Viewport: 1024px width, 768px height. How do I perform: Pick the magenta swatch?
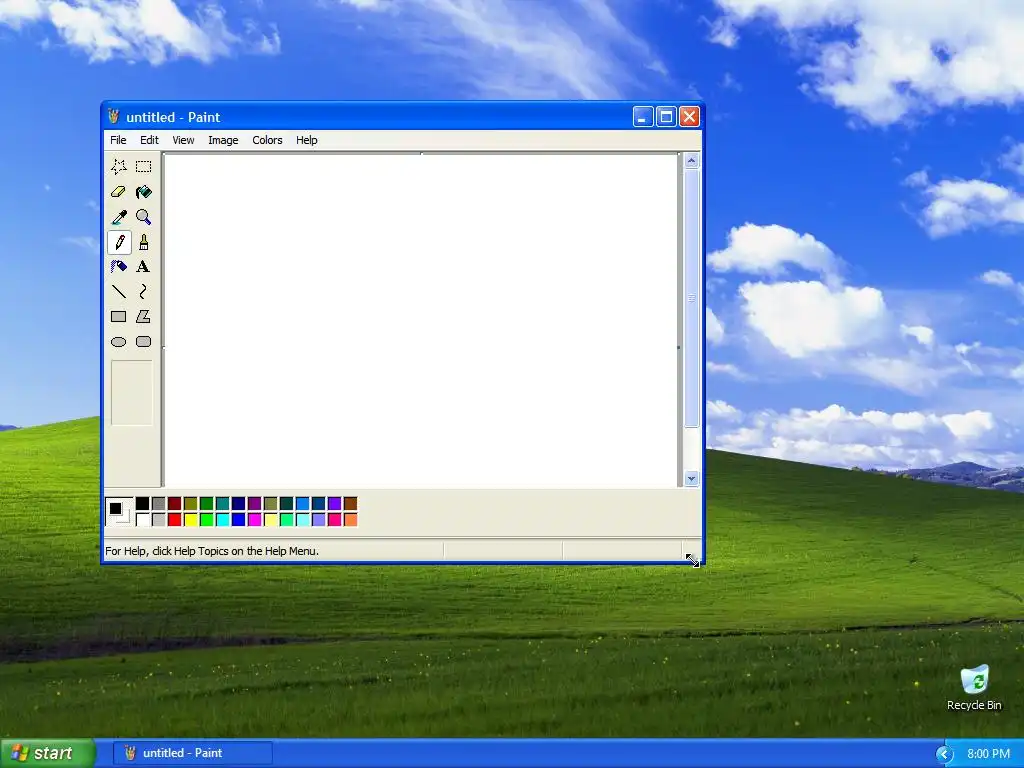(x=255, y=520)
